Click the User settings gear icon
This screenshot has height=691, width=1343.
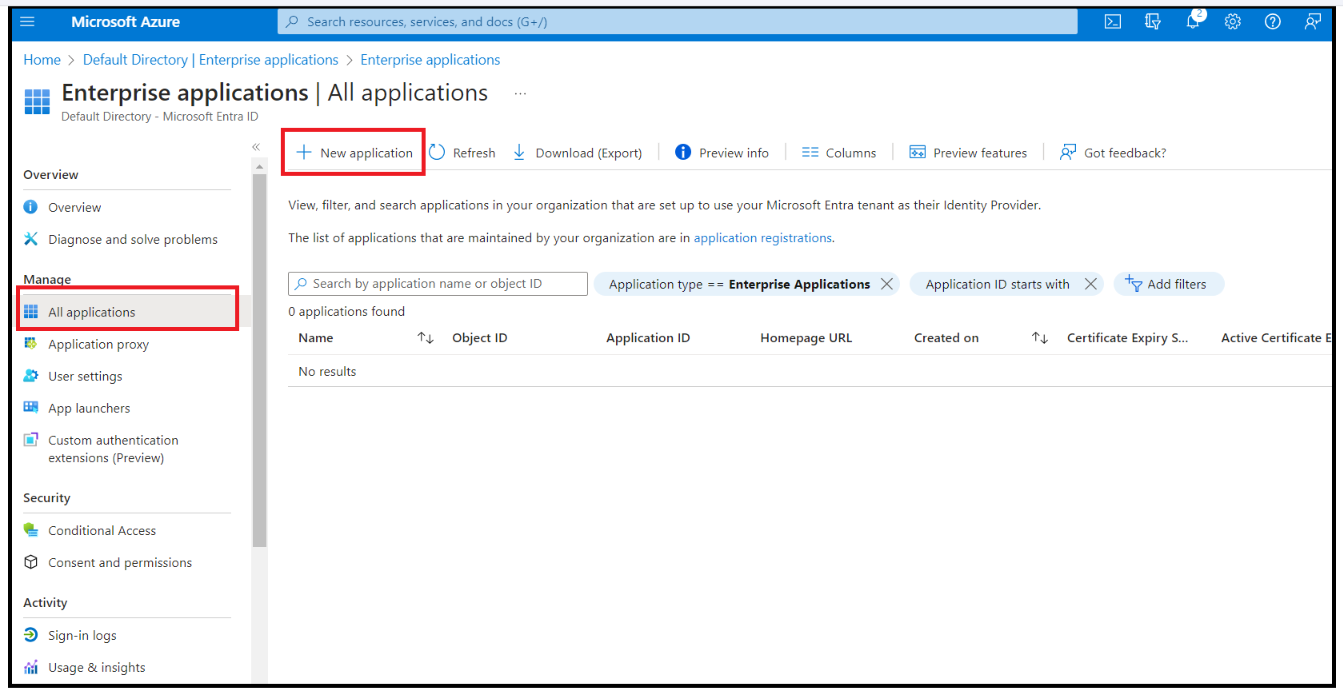(x=31, y=376)
